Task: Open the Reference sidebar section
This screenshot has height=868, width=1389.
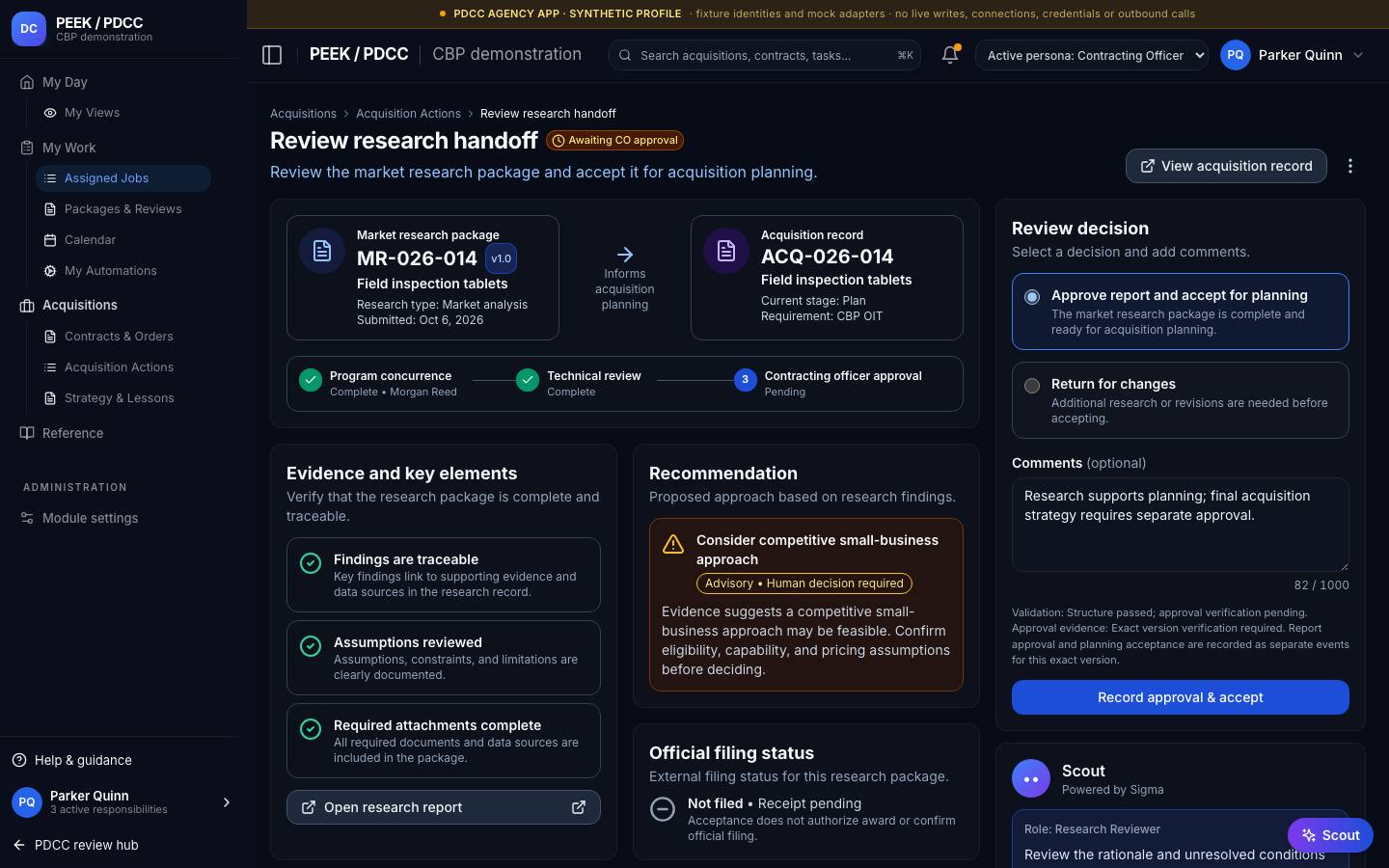Action: click(120, 433)
